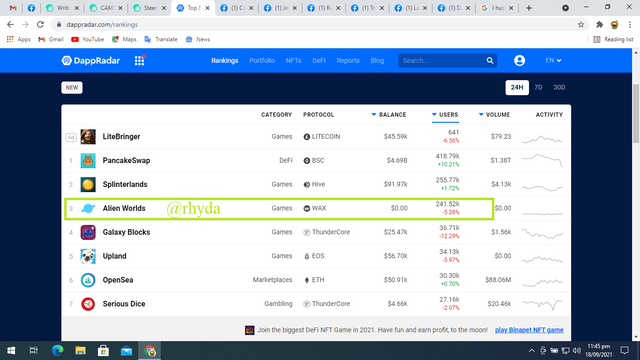The image size is (640, 360).
Task: Click the play Binapet NFT game link
Action: tap(529, 330)
